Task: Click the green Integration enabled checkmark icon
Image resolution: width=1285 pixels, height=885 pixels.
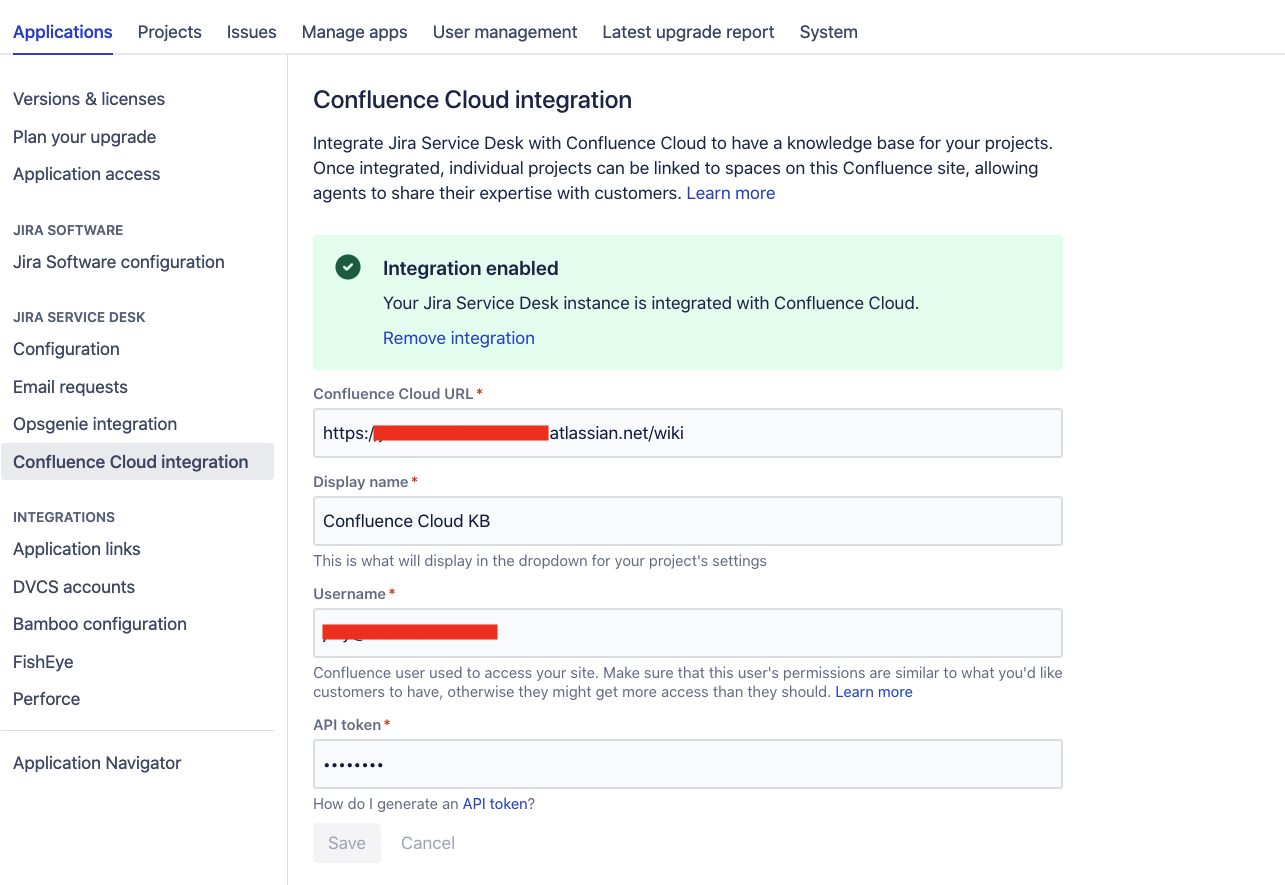Action: pos(348,267)
